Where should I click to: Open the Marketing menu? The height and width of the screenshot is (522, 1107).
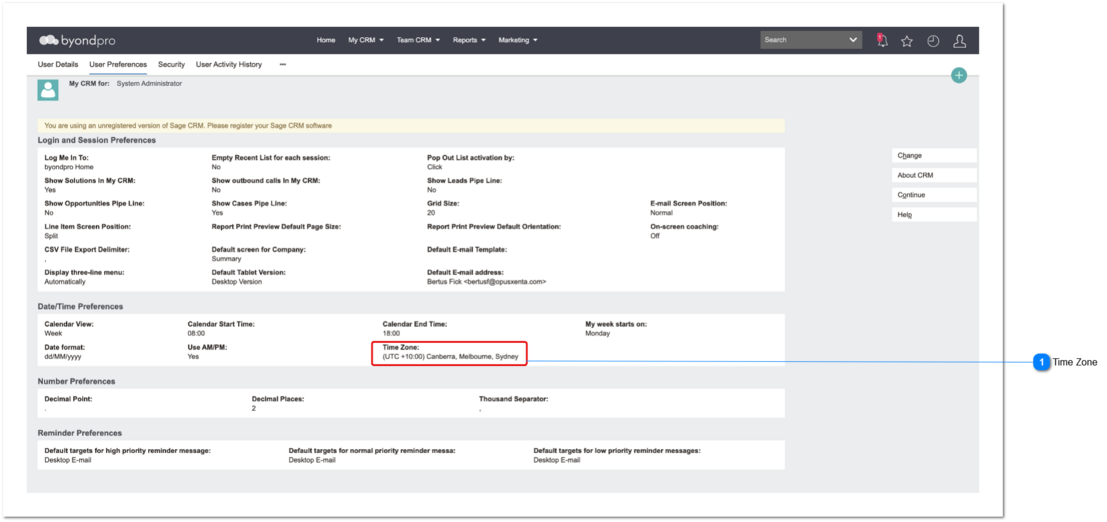[518, 40]
